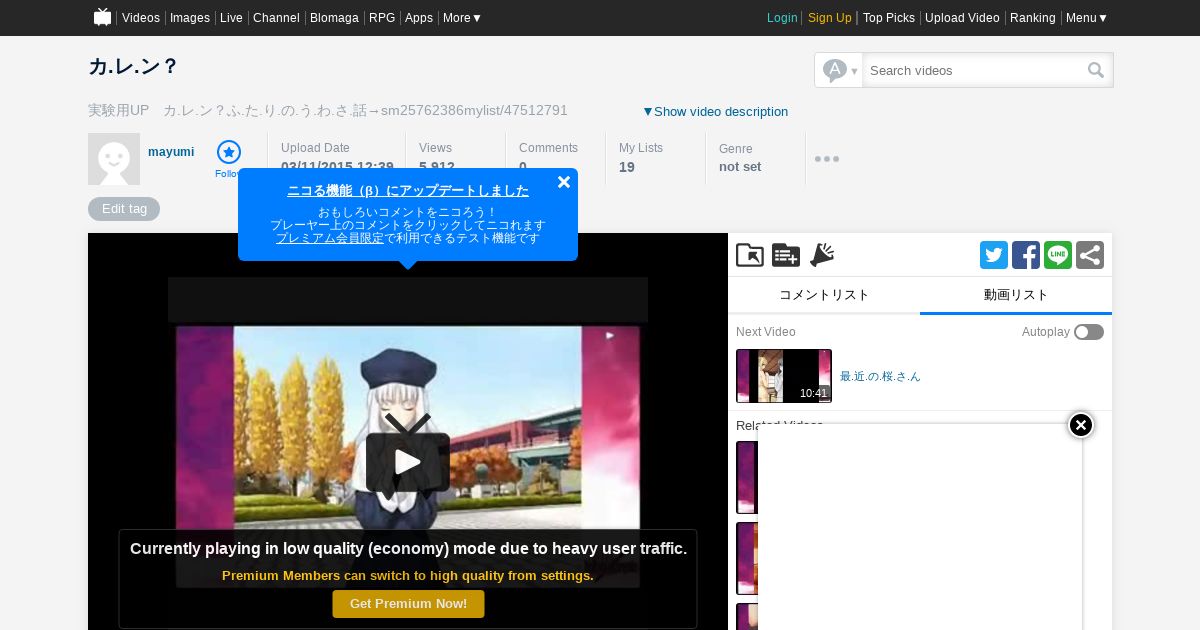Open the search type selector dropdown
The width and height of the screenshot is (1200, 630).
pyautogui.click(x=839, y=70)
